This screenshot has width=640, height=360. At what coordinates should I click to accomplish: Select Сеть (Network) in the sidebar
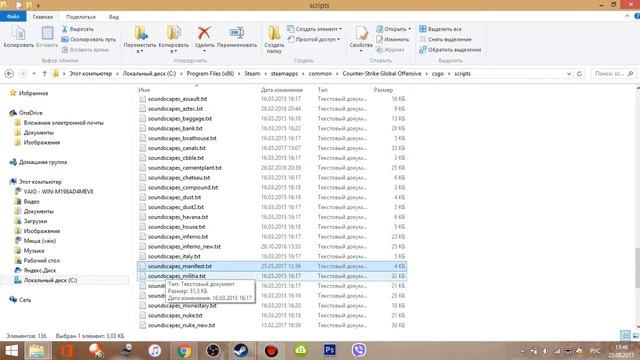[x=24, y=300]
